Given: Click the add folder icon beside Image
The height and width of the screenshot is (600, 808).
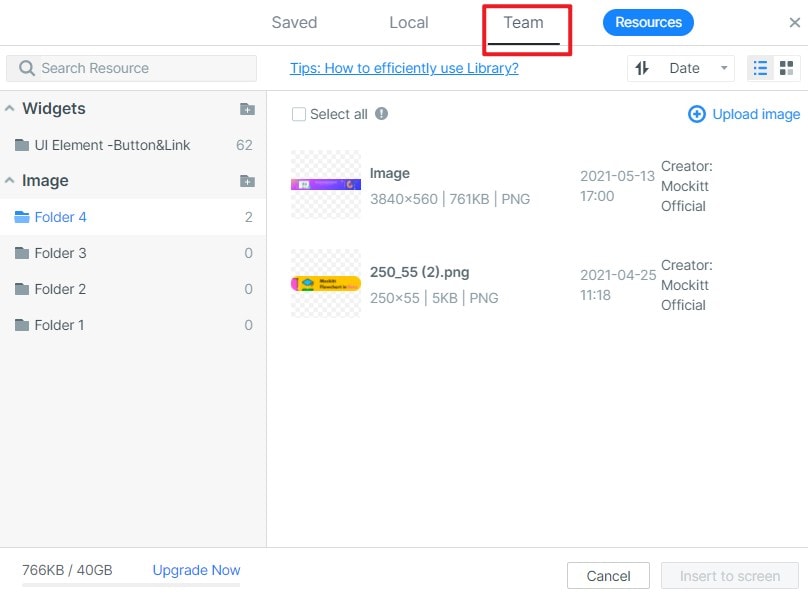Looking at the screenshot, I should pyautogui.click(x=247, y=181).
